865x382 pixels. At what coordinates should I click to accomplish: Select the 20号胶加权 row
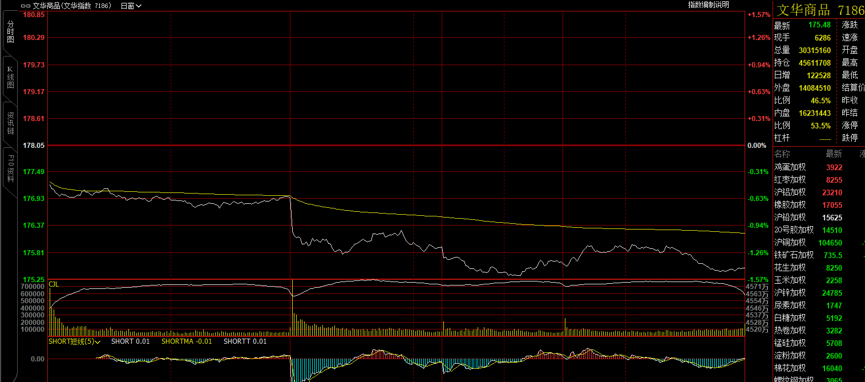tap(819, 230)
